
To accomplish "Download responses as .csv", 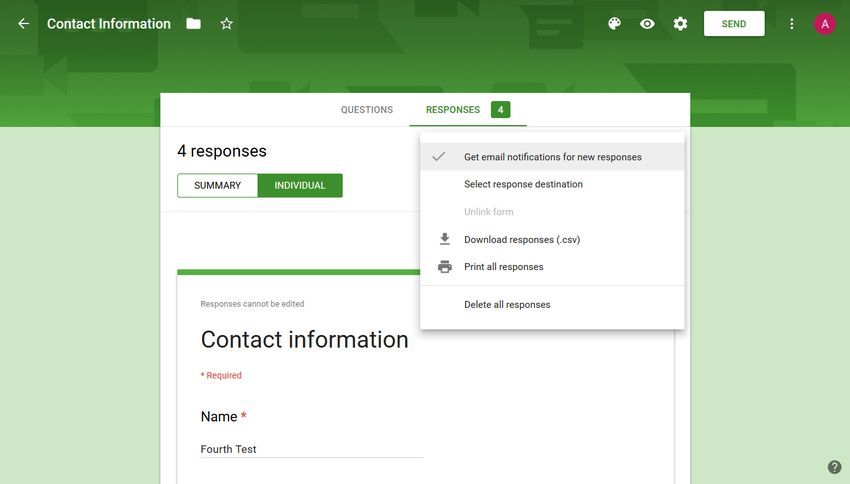I will (521, 240).
